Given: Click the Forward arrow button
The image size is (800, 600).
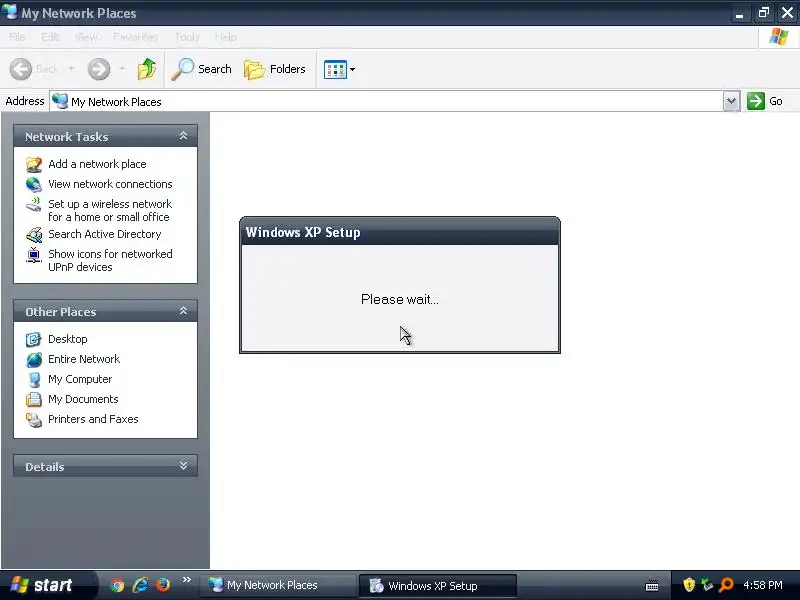Looking at the screenshot, I should [99, 69].
